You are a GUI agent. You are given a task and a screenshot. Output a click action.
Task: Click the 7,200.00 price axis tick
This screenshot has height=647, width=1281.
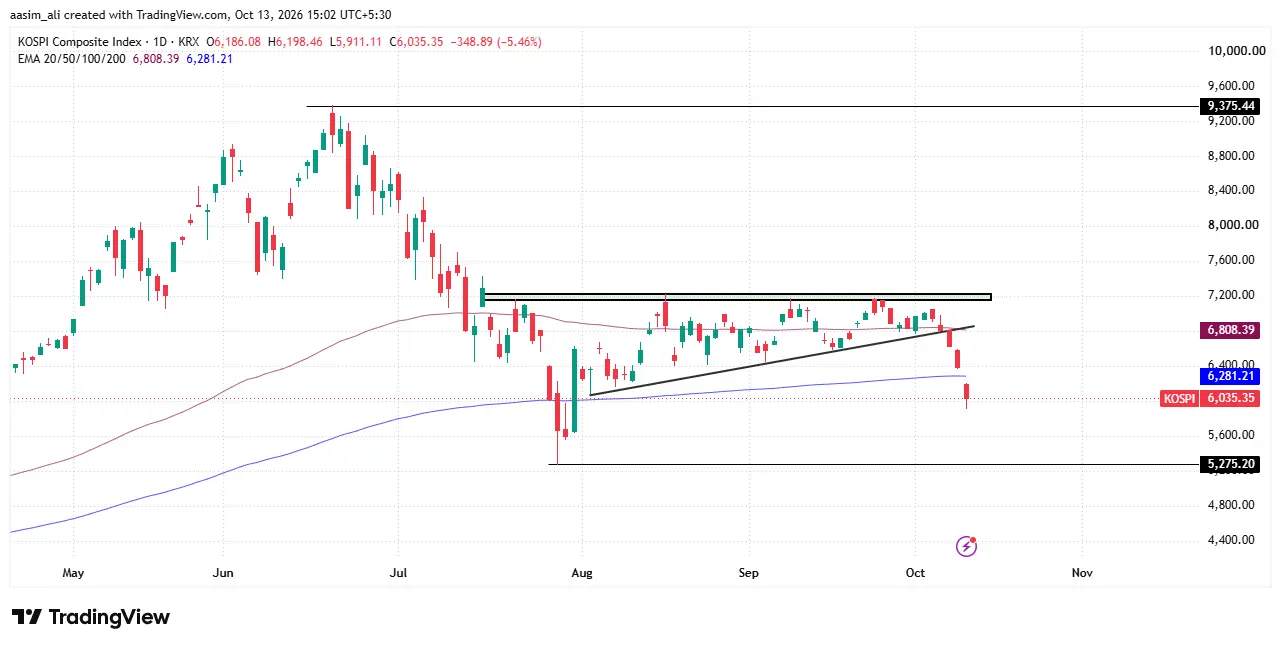1231,295
